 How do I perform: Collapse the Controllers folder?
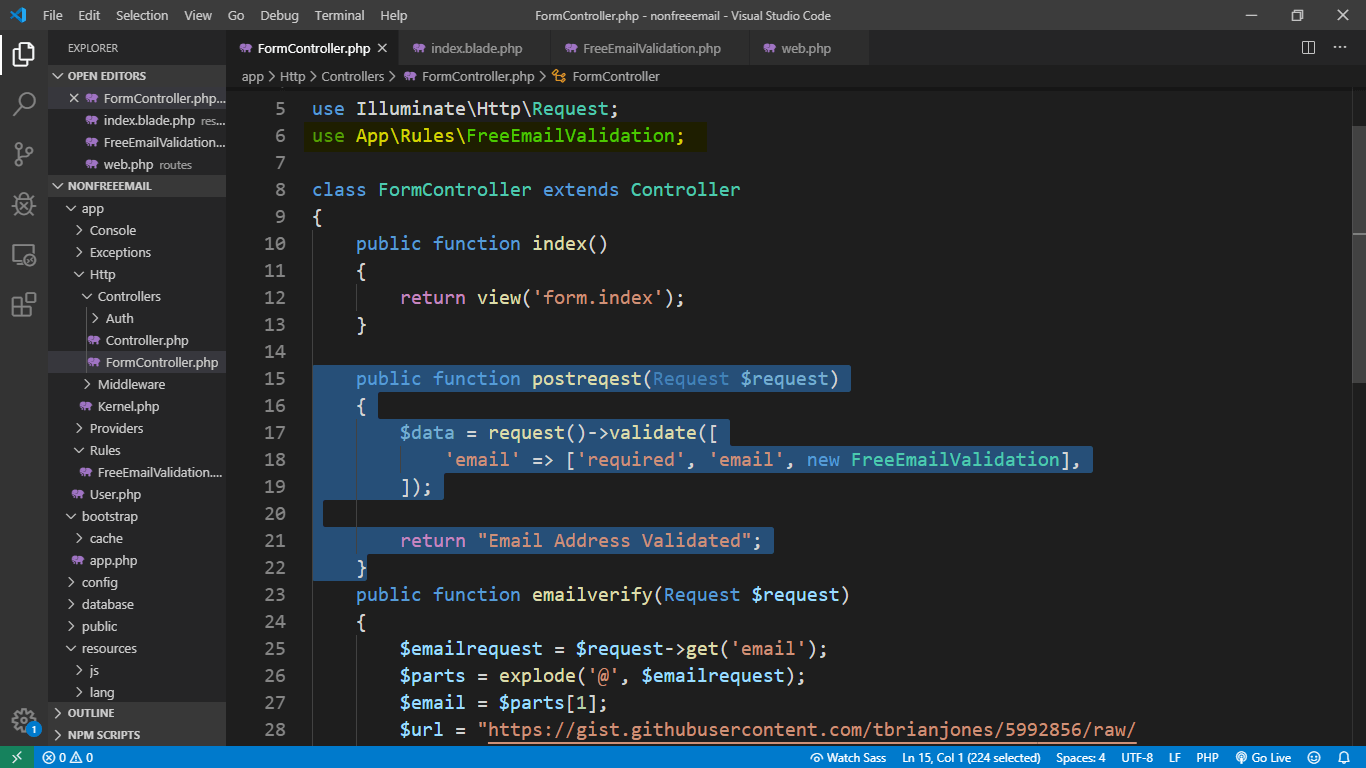coord(128,296)
